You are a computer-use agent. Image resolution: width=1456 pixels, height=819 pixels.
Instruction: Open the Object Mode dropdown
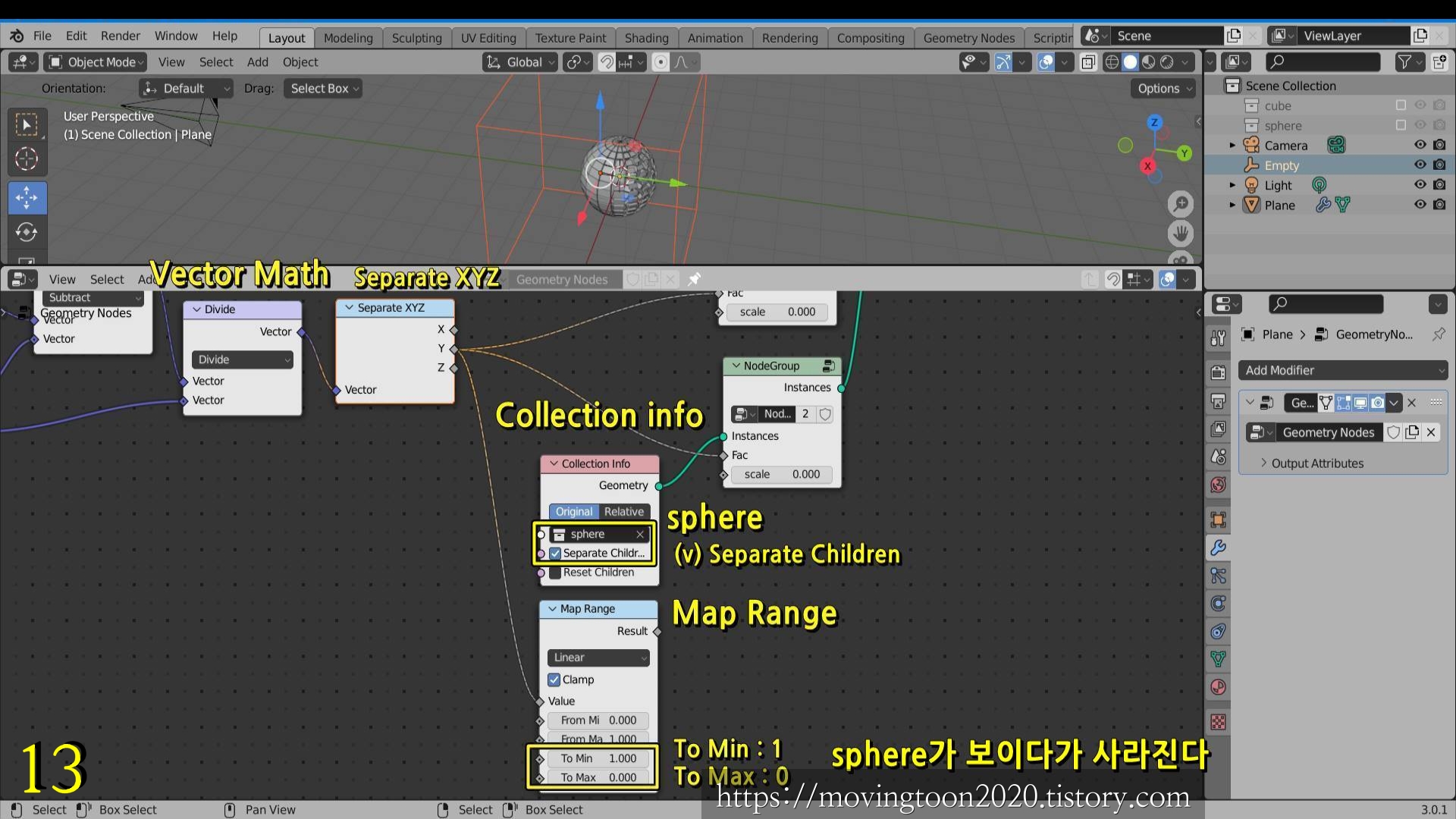pos(96,62)
